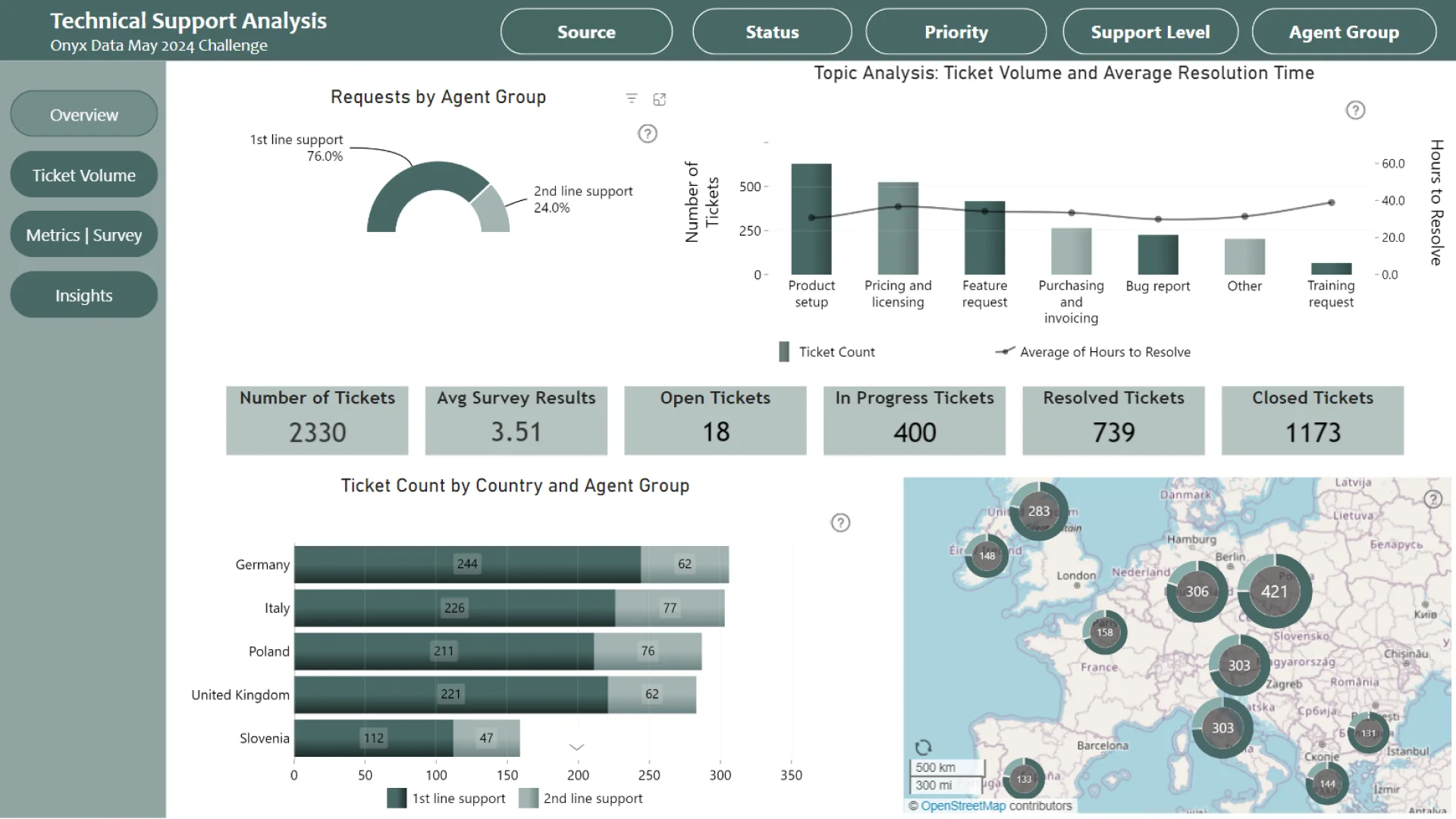The width and height of the screenshot is (1456, 819).
Task: Open the Source filter dropdown
Action: [586, 32]
